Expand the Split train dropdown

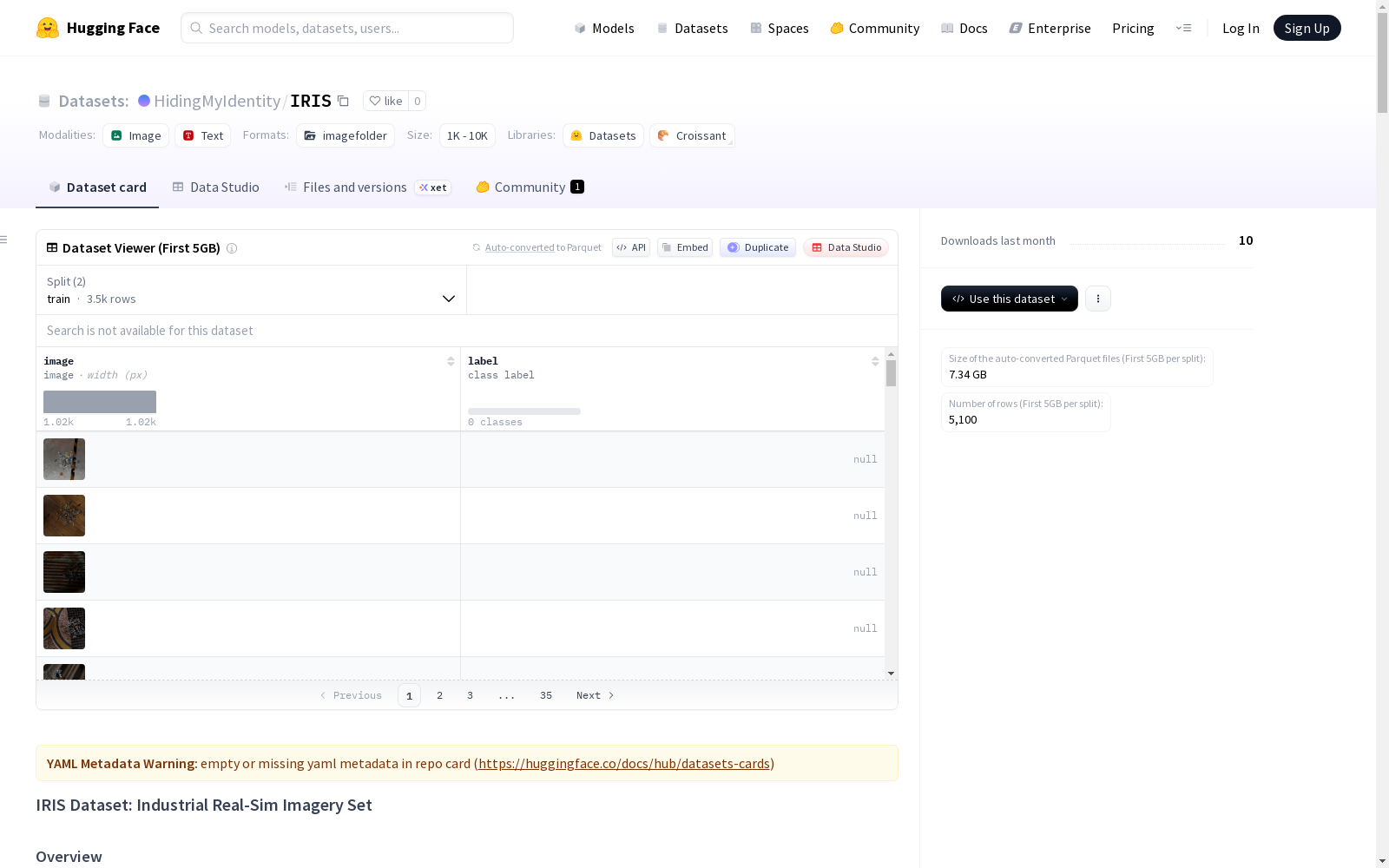tap(252, 290)
